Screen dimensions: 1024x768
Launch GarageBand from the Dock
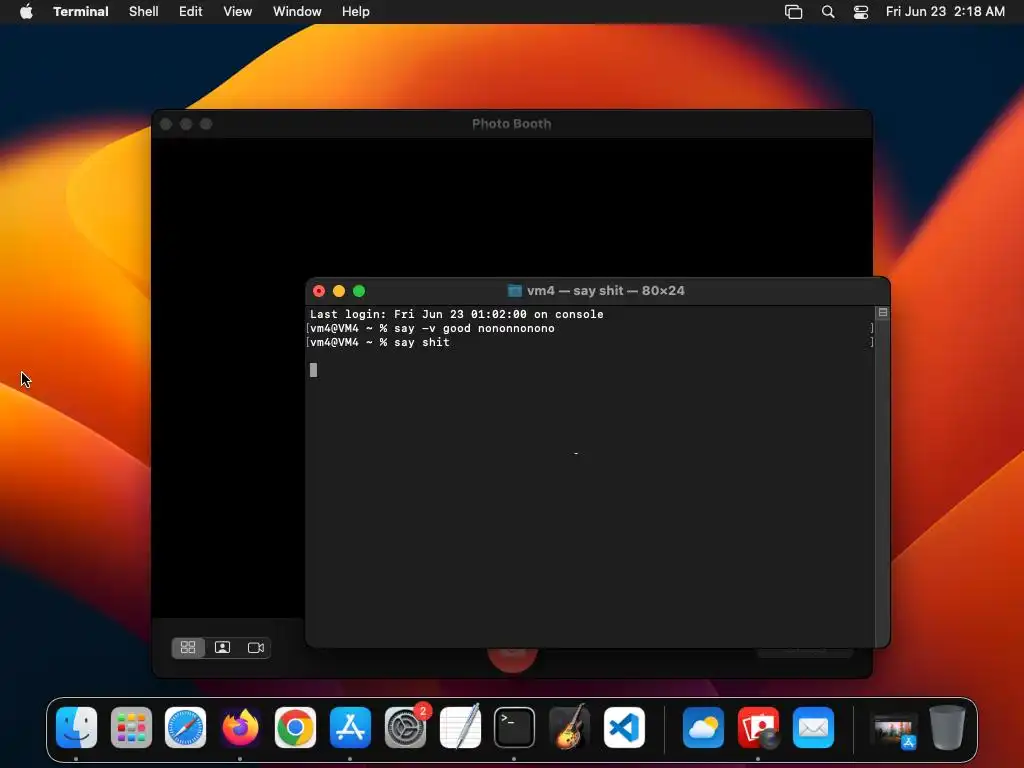click(x=569, y=728)
